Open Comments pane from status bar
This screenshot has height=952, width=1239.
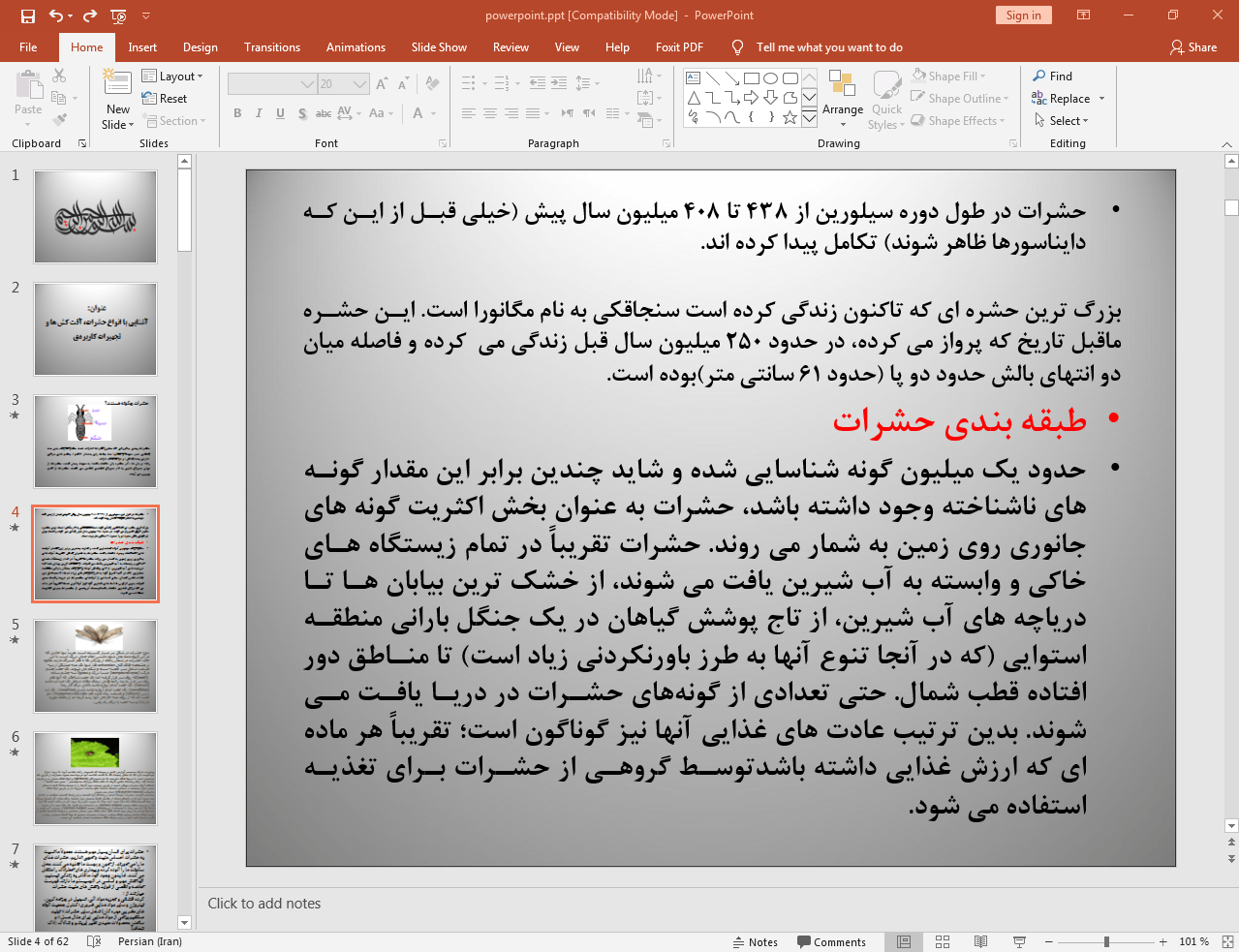point(831,942)
